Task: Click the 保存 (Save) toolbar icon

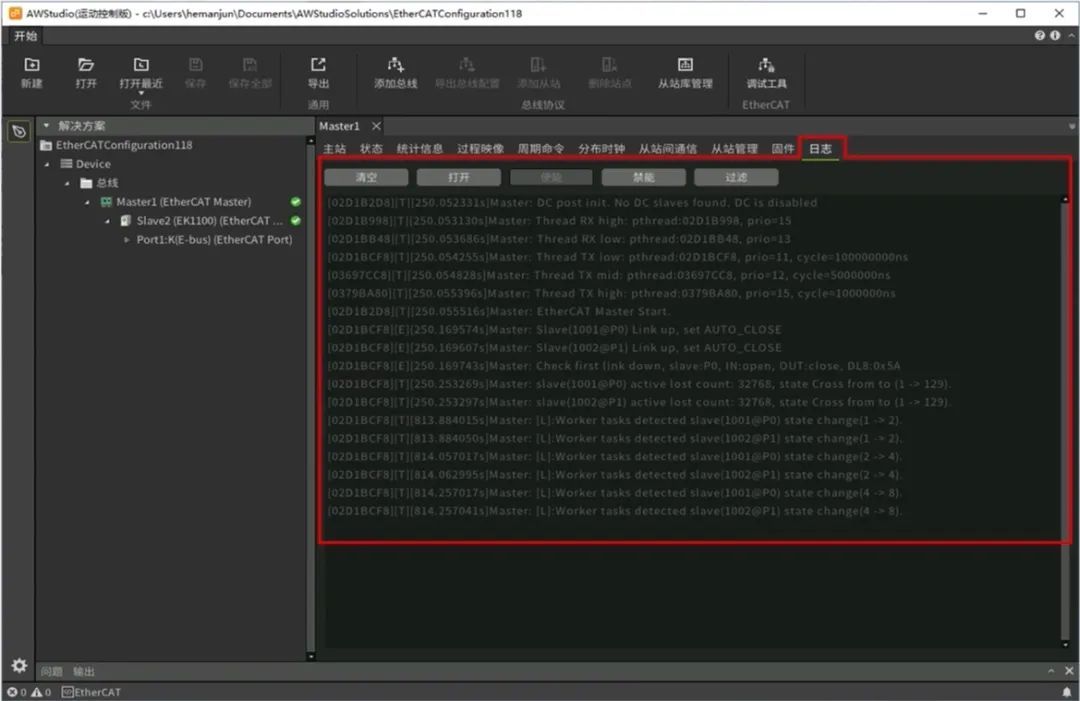Action: (196, 65)
